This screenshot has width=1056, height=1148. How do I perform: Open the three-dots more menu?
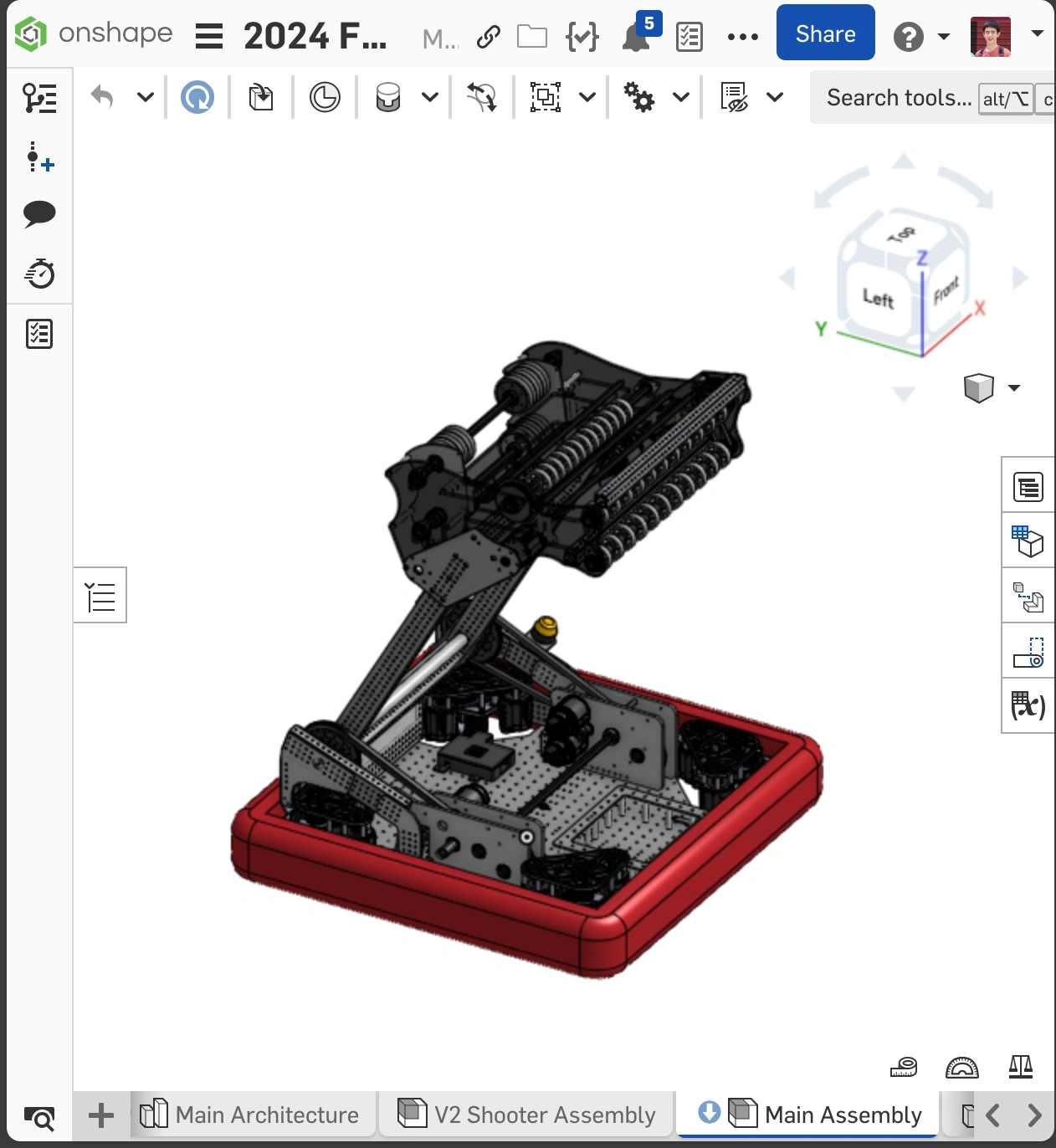tap(743, 37)
